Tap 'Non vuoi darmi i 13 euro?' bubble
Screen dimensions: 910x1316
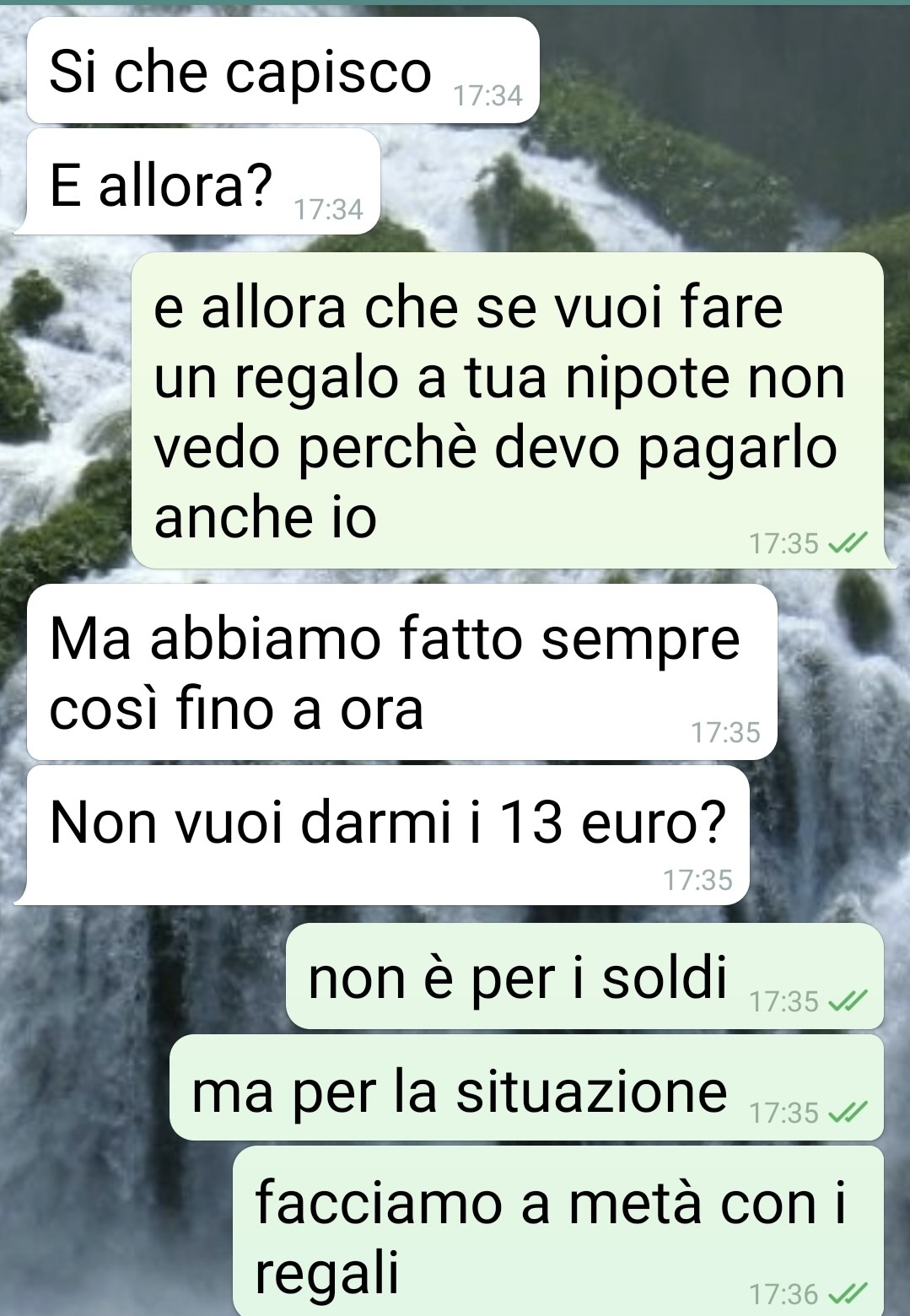(388, 835)
